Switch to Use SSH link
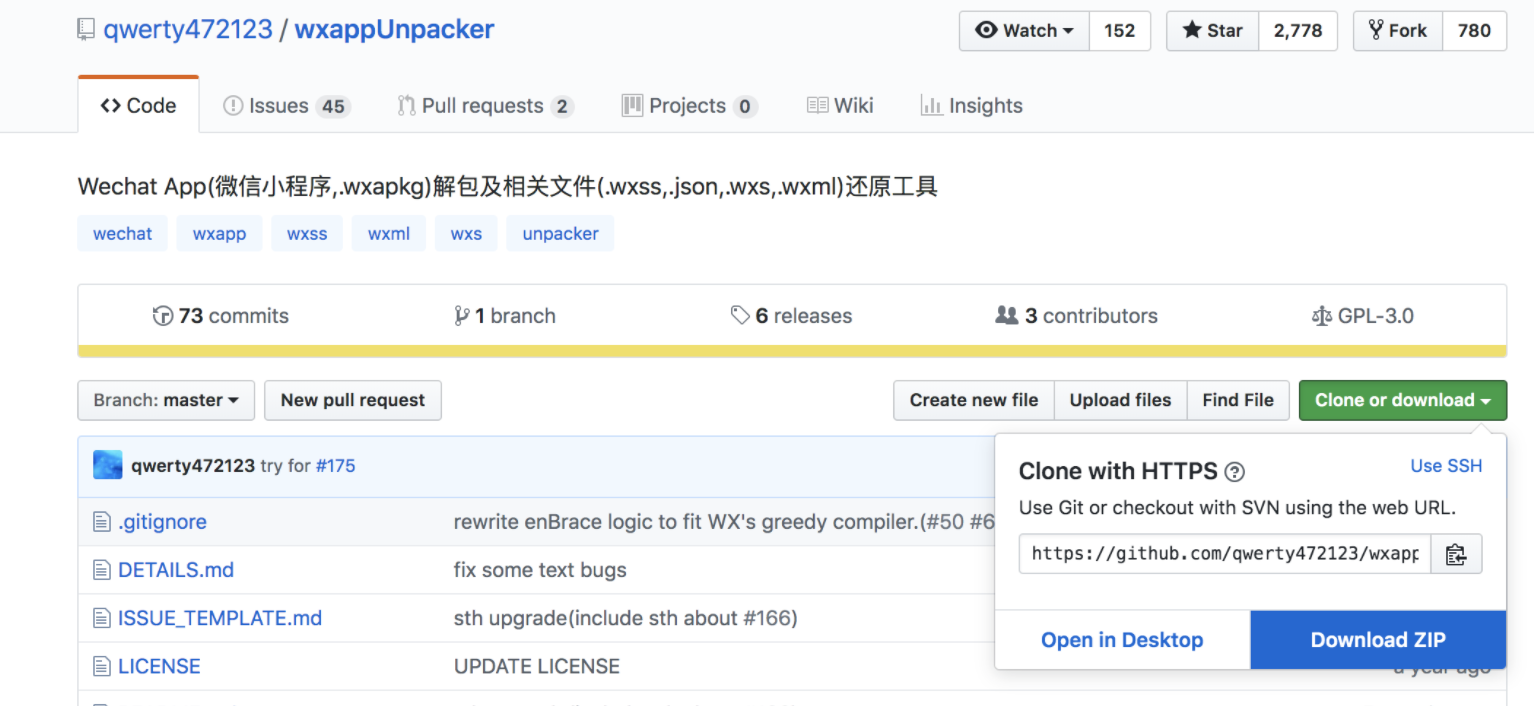The image size is (1534, 706). (1446, 466)
